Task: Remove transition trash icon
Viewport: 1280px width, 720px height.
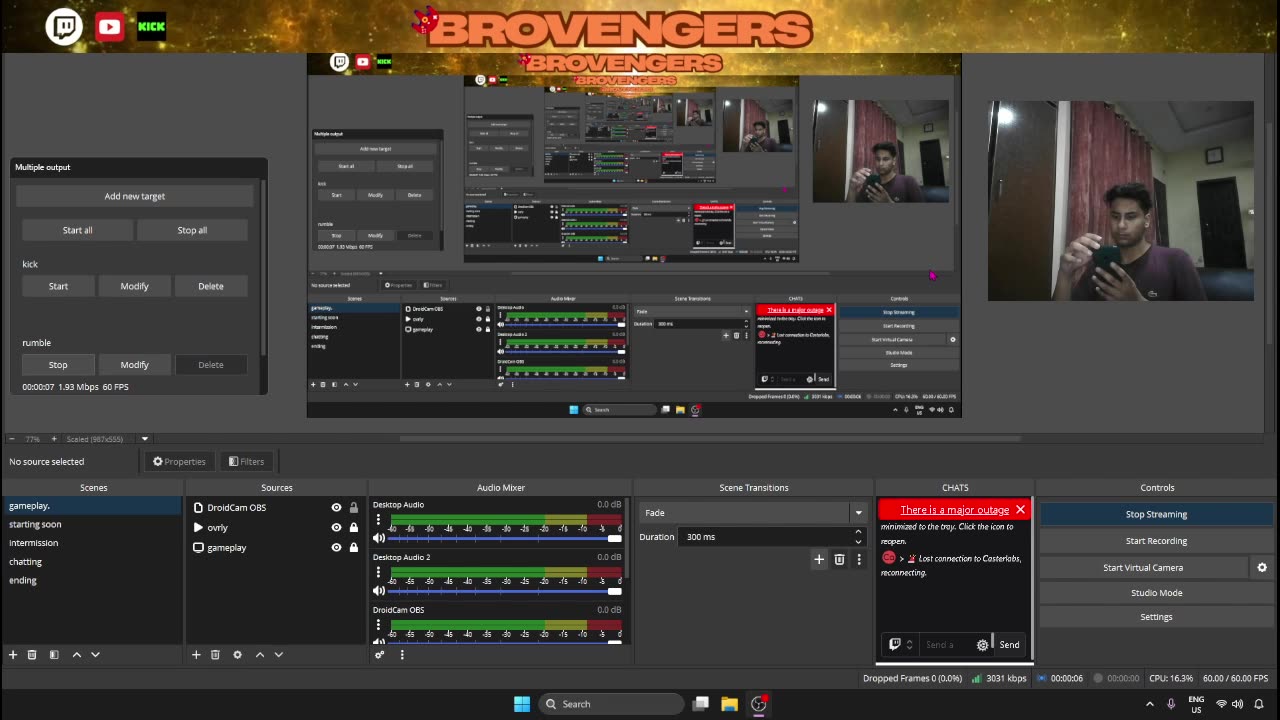Action: pos(839,560)
